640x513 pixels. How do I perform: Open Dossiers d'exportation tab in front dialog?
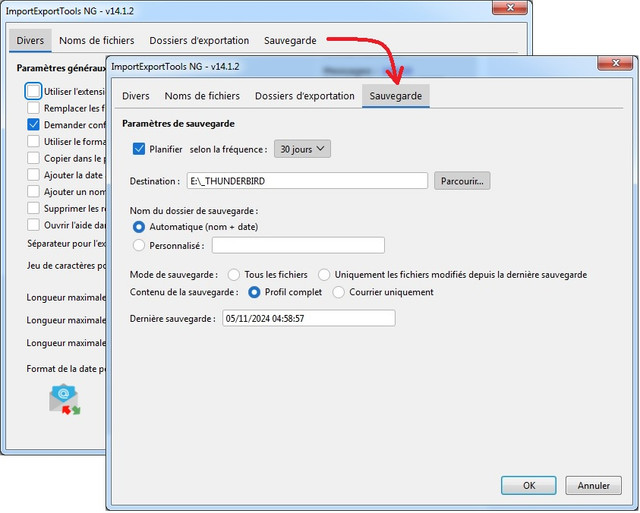tap(304, 96)
